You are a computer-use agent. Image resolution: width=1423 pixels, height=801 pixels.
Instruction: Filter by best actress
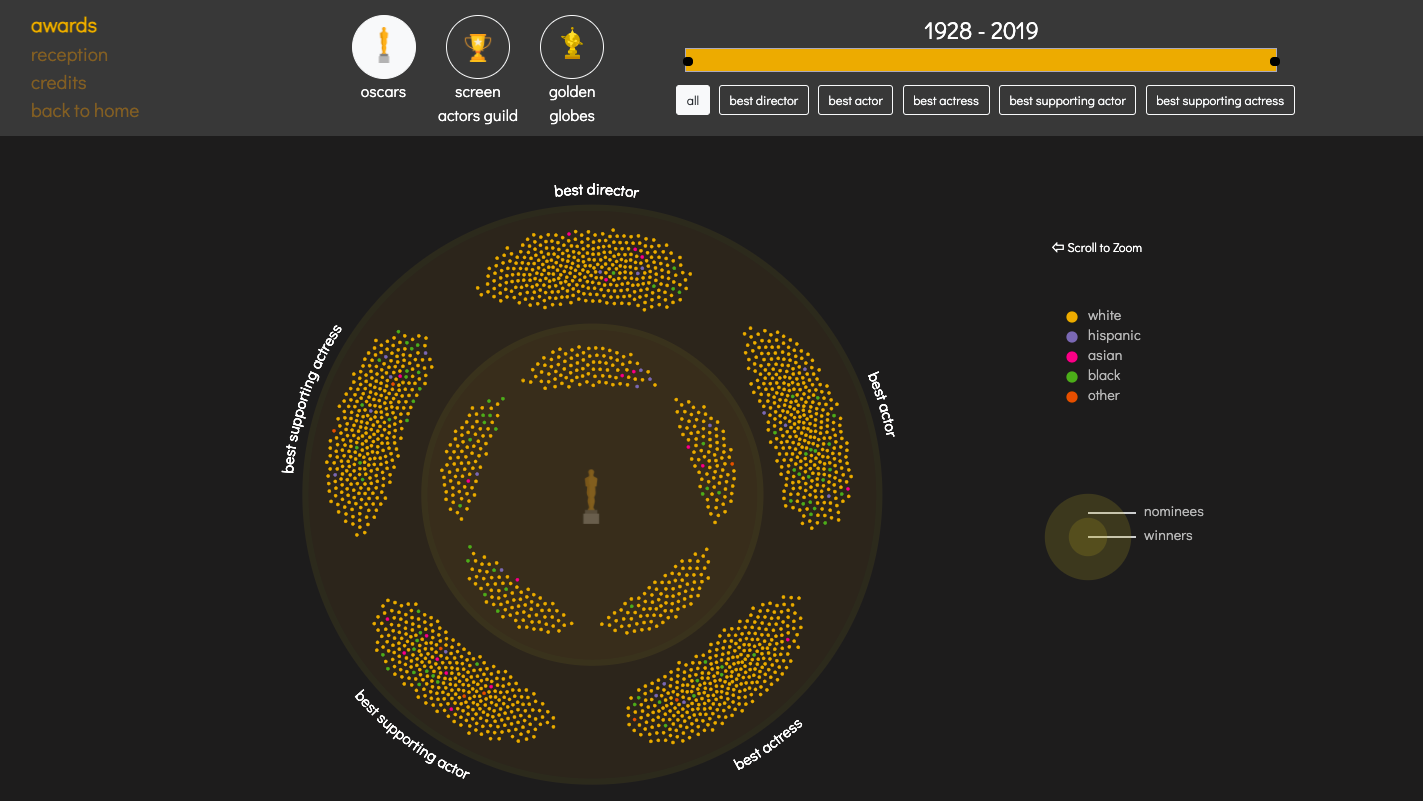946,100
